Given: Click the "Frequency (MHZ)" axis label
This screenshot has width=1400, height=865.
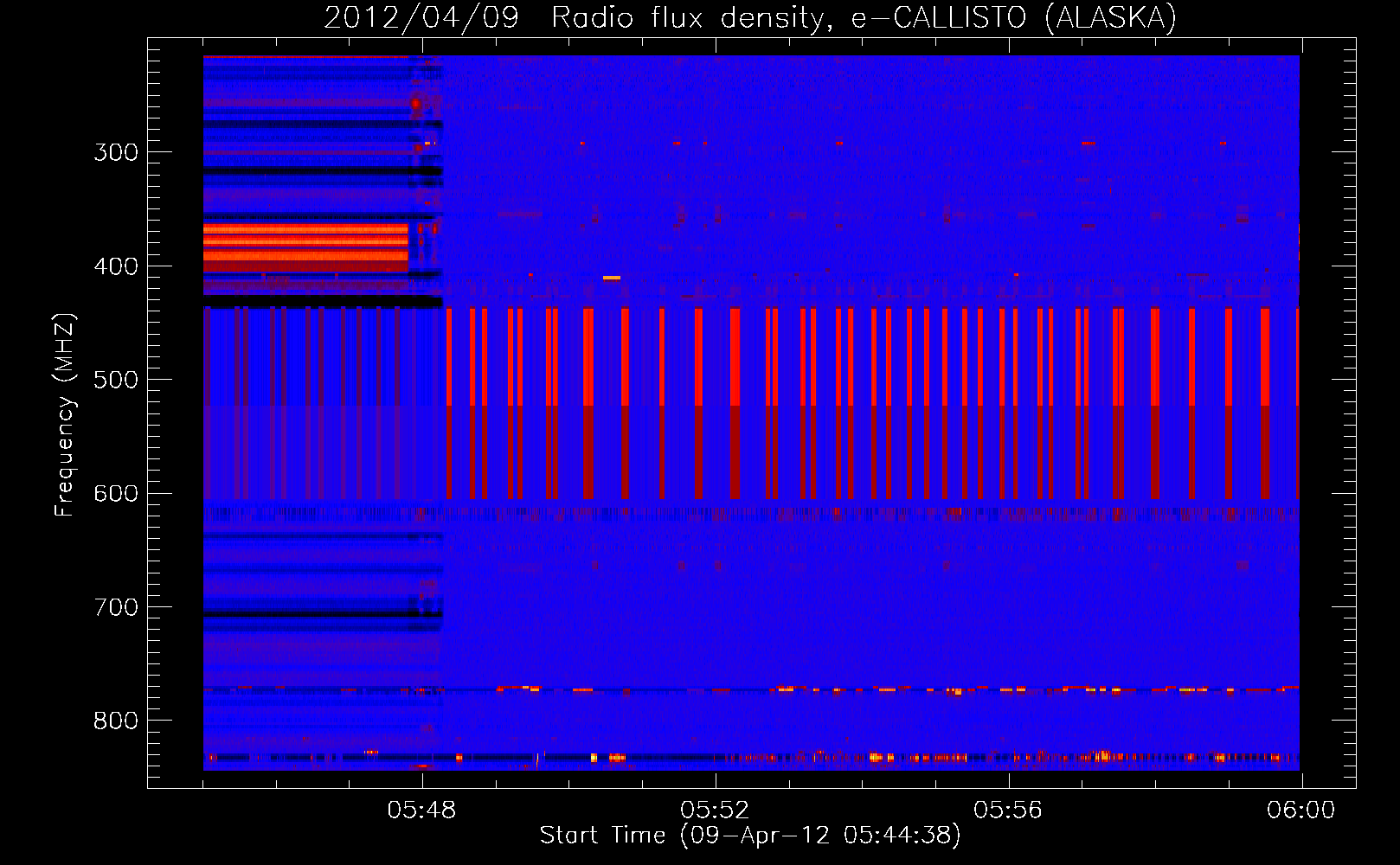Looking at the screenshot, I should click(65, 415).
